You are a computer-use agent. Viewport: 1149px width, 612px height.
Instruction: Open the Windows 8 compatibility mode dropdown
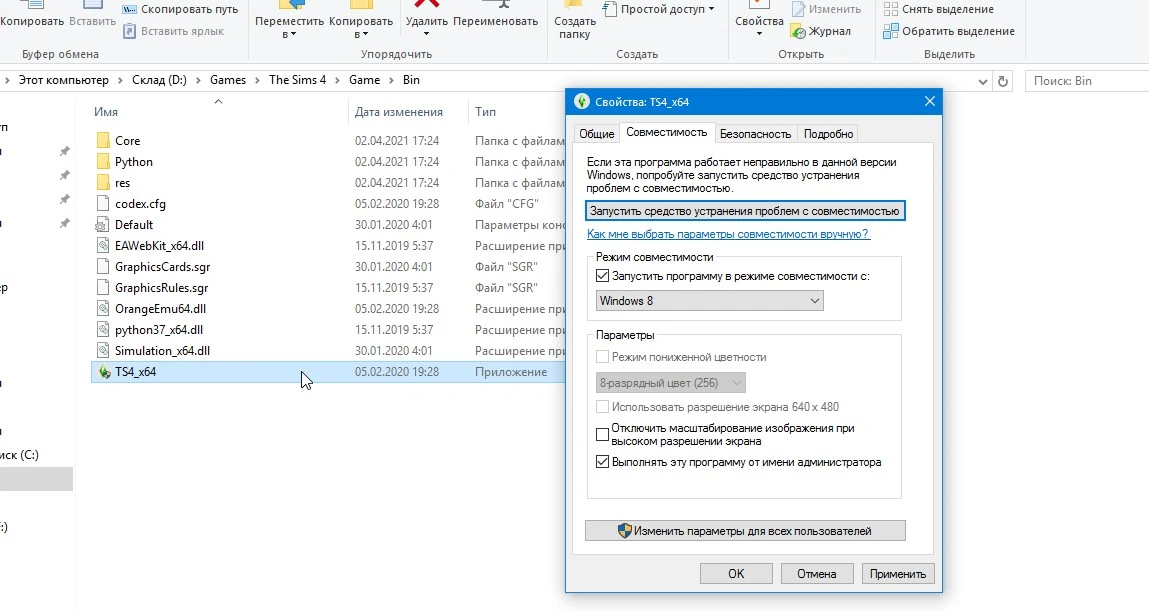pyautogui.click(x=816, y=299)
